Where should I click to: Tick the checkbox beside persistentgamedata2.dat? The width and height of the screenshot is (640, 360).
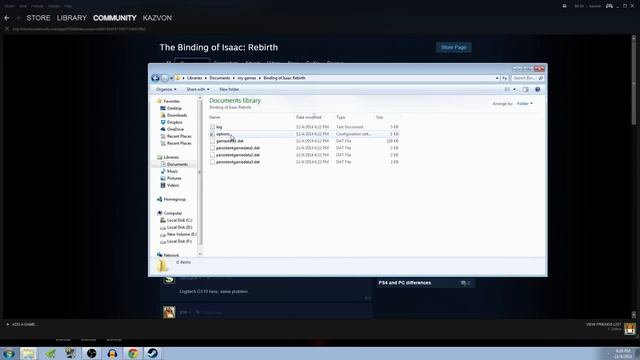click(212, 155)
